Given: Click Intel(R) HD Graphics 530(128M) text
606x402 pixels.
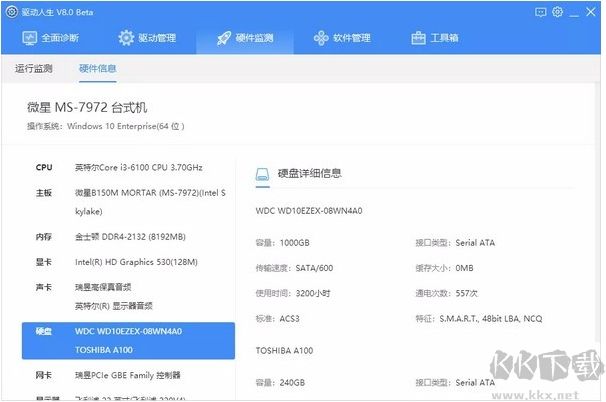Looking at the screenshot, I should (x=136, y=262).
